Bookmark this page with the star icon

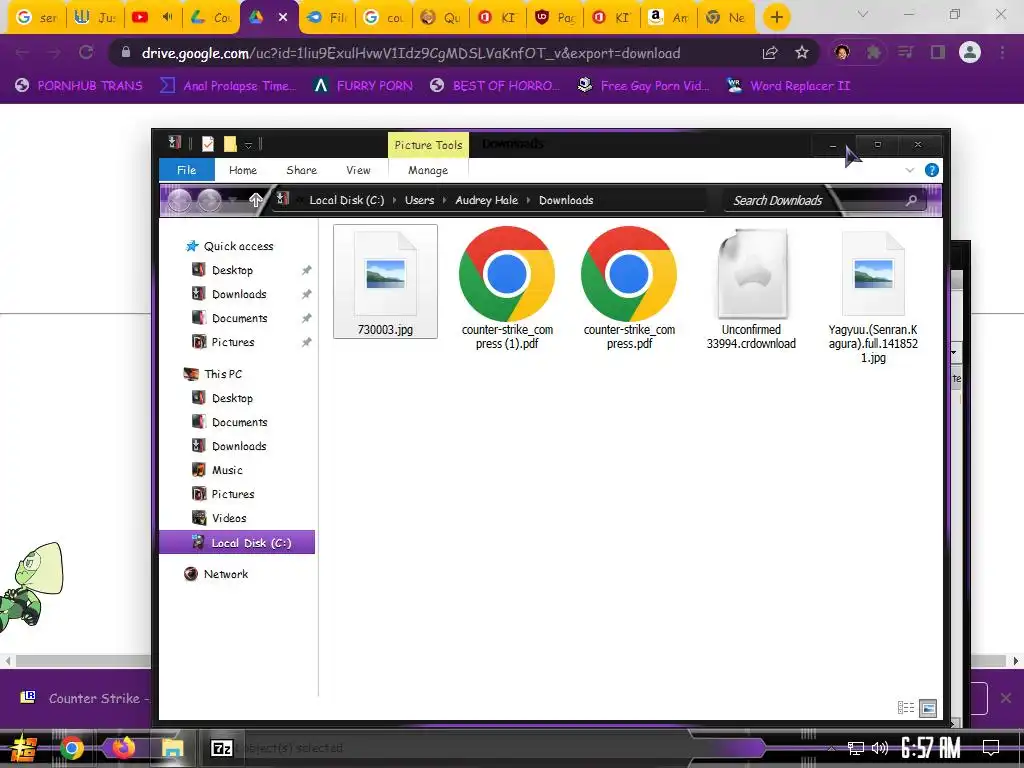click(x=802, y=52)
